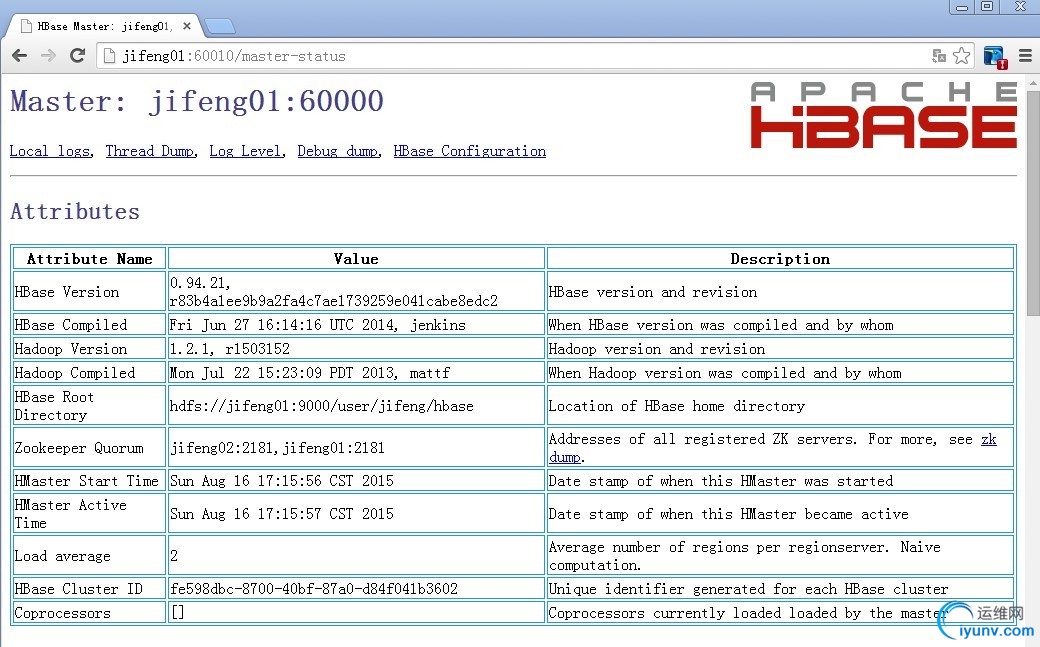Click the value Fri Jun 27 16:14:16 UTC 2014
The image size is (1040, 647).
[284, 325]
